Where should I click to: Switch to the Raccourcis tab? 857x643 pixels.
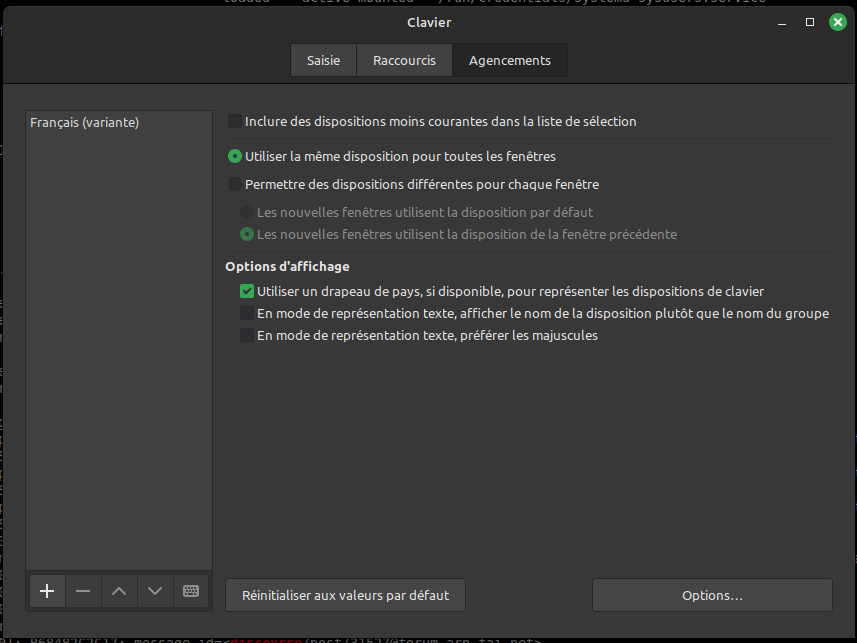click(x=404, y=60)
